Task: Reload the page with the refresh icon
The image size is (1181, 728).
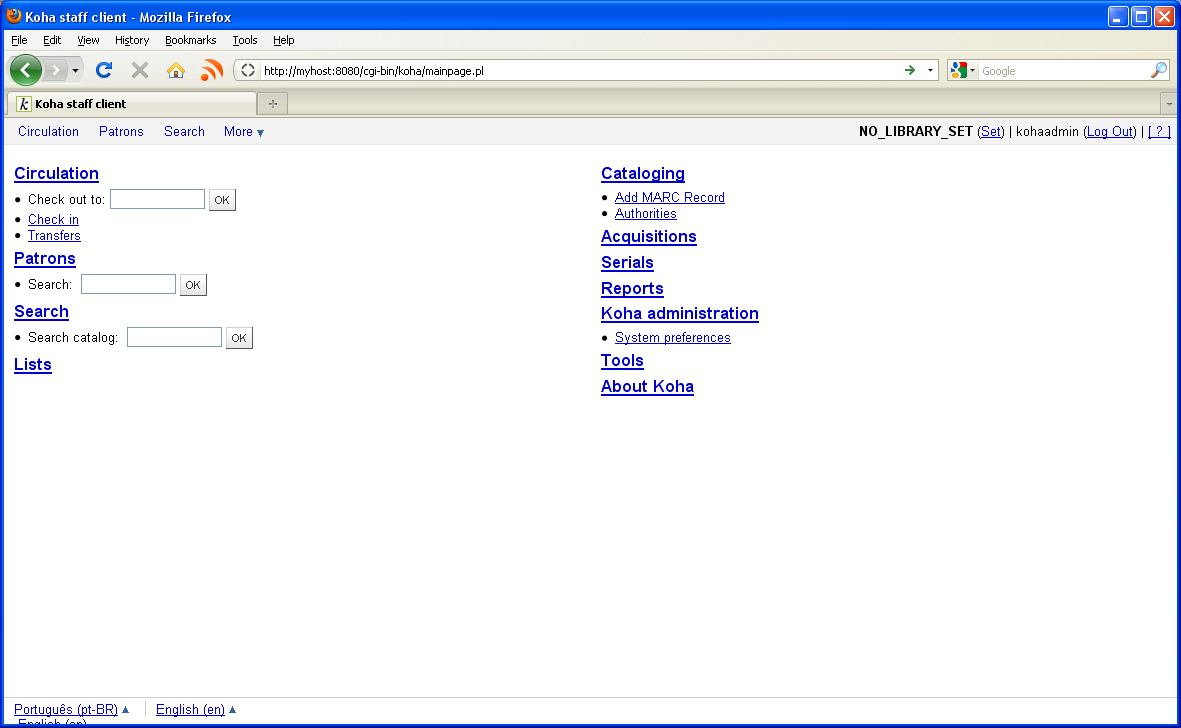Action: coord(104,70)
